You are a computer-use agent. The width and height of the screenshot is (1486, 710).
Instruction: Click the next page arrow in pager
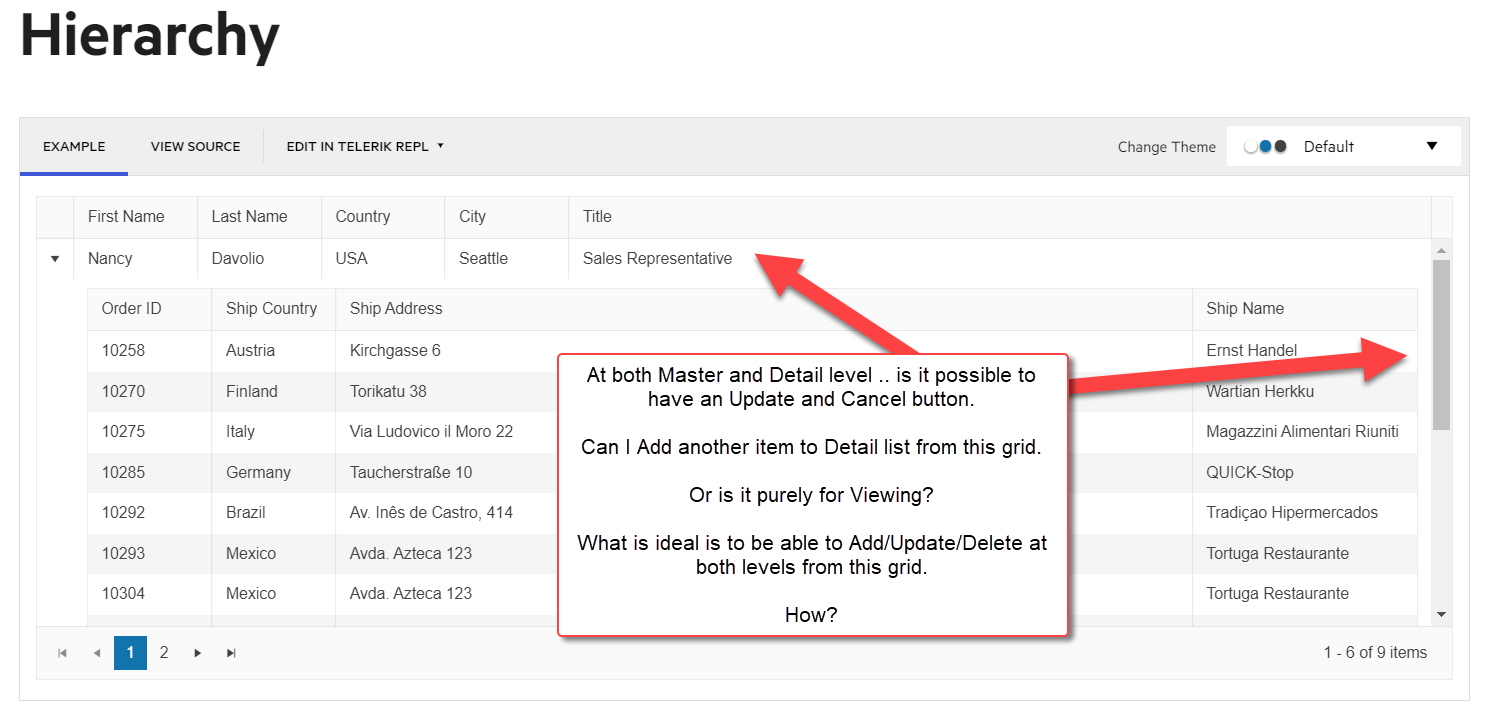pyautogui.click(x=197, y=652)
